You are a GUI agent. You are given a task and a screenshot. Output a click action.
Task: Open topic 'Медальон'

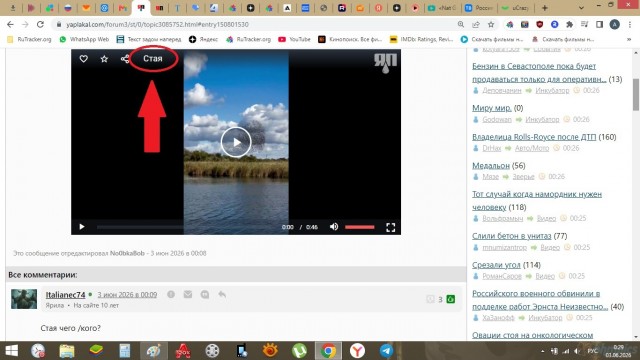click(x=491, y=165)
